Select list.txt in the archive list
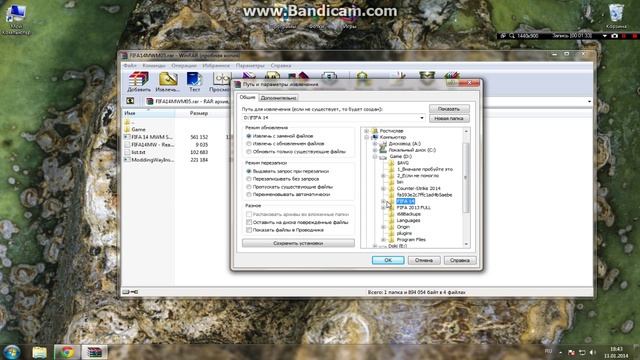Screen dimensions: 640x360 pyautogui.click(x=138, y=152)
